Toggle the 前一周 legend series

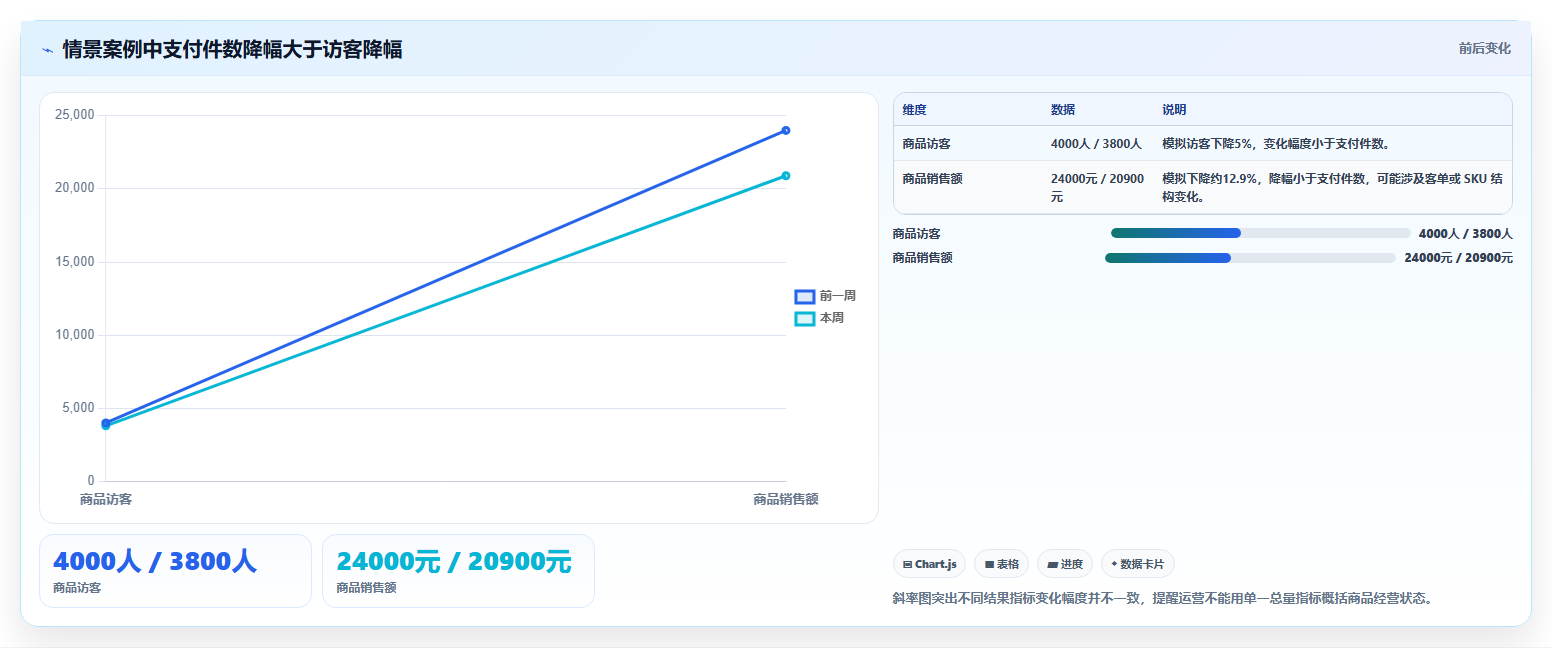[825, 296]
